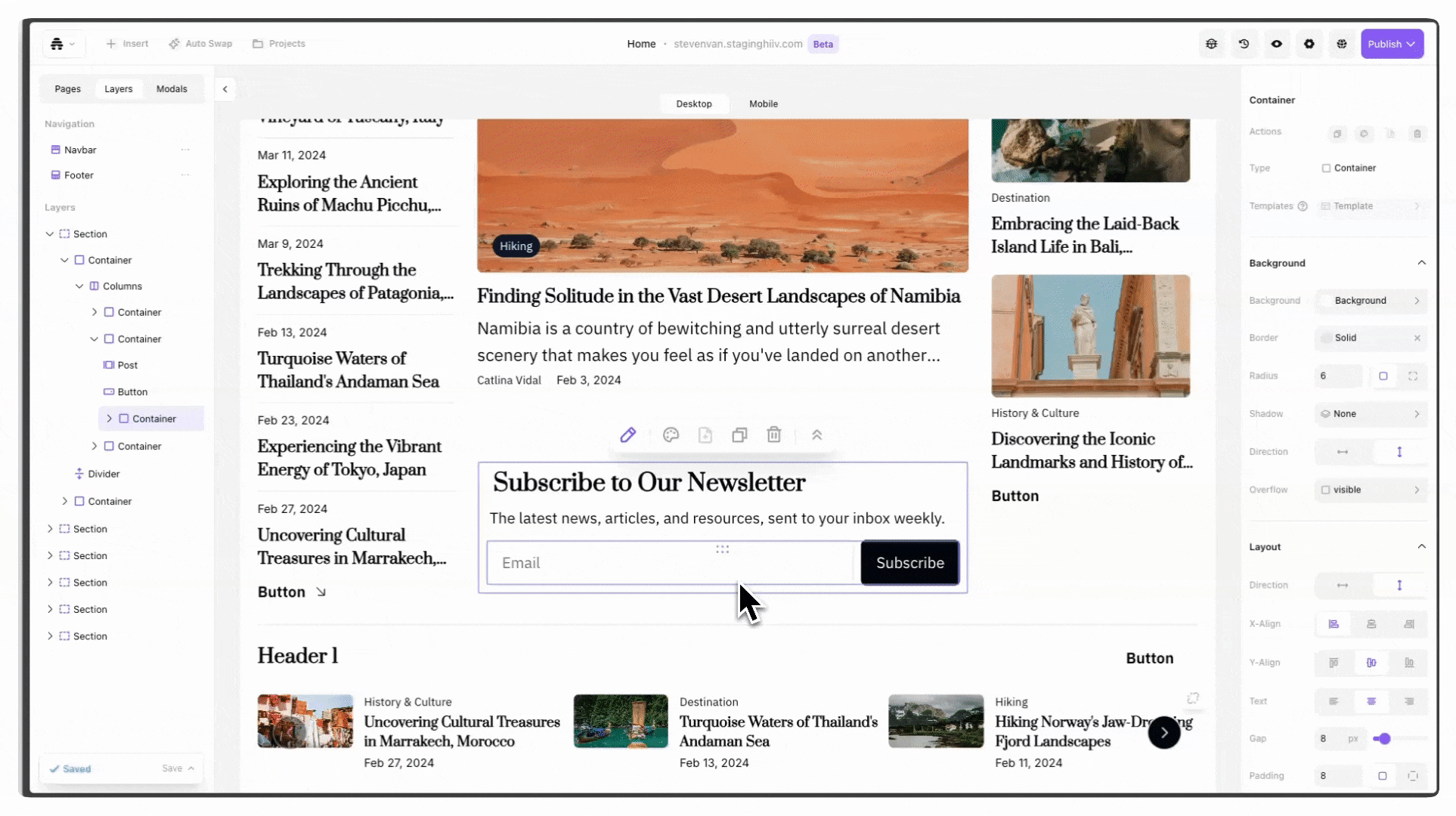The image size is (1456, 816).
Task: Click the Insert button in top bar
Action: [127, 44]
